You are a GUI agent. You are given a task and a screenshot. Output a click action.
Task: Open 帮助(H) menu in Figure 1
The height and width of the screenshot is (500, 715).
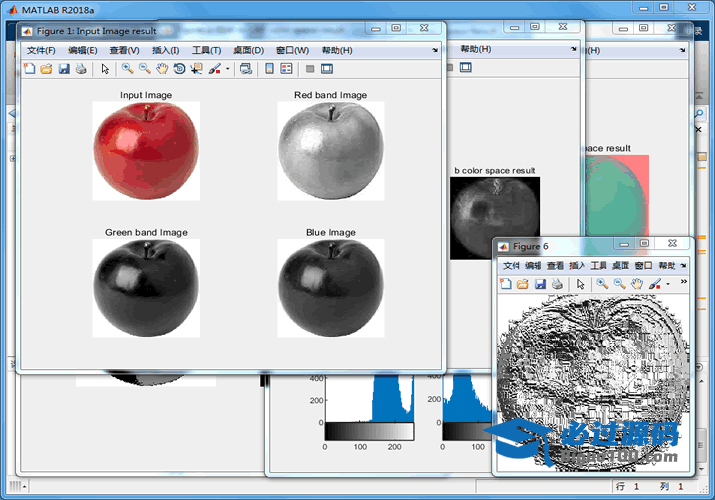click(337, 50)
